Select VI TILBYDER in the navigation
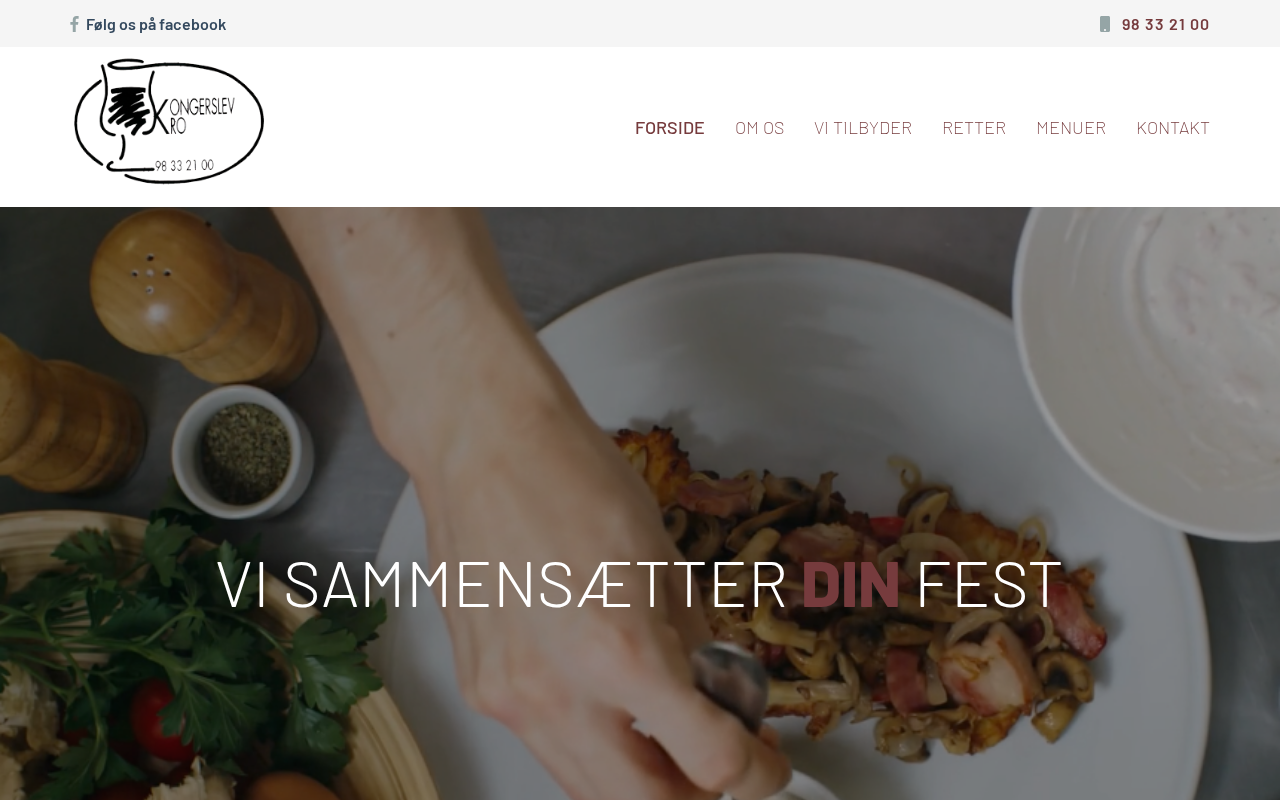This screenshot has width=1280, height=800. pyautogui.click(x=863, y=127)
